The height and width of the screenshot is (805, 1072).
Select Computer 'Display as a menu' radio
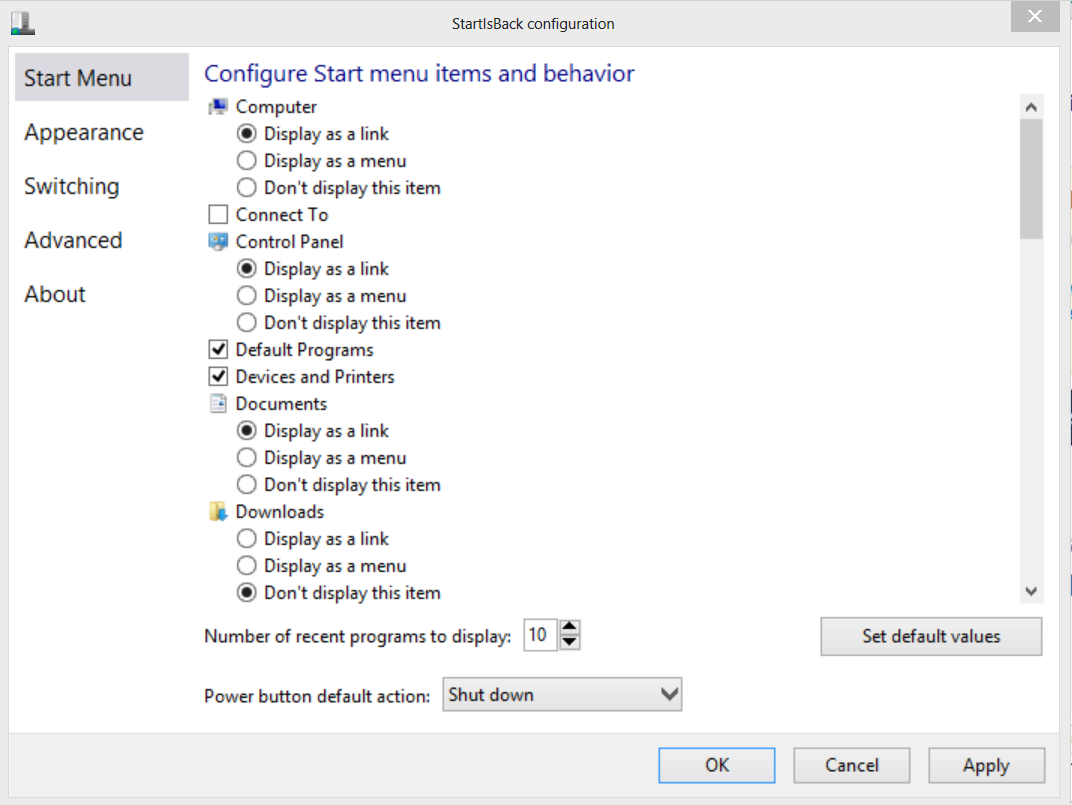pos(247,161)
